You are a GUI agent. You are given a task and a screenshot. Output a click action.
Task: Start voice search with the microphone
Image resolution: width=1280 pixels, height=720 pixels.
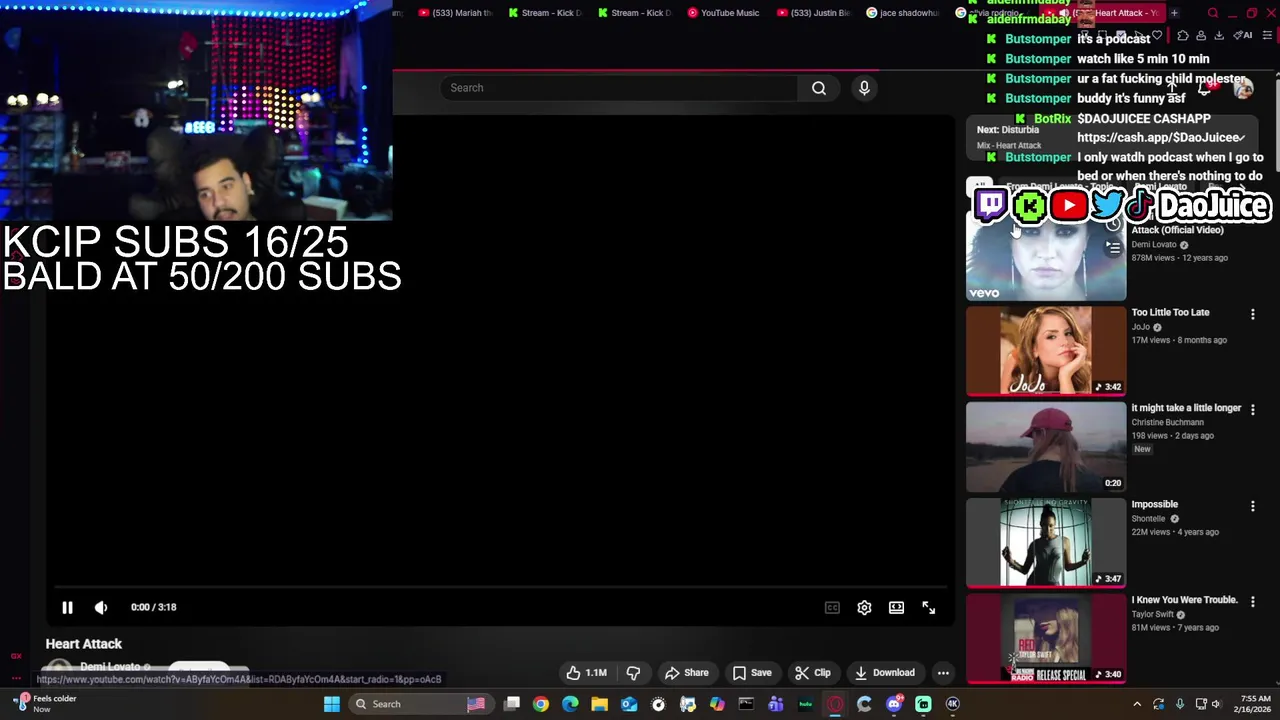[x=864, y=88]
